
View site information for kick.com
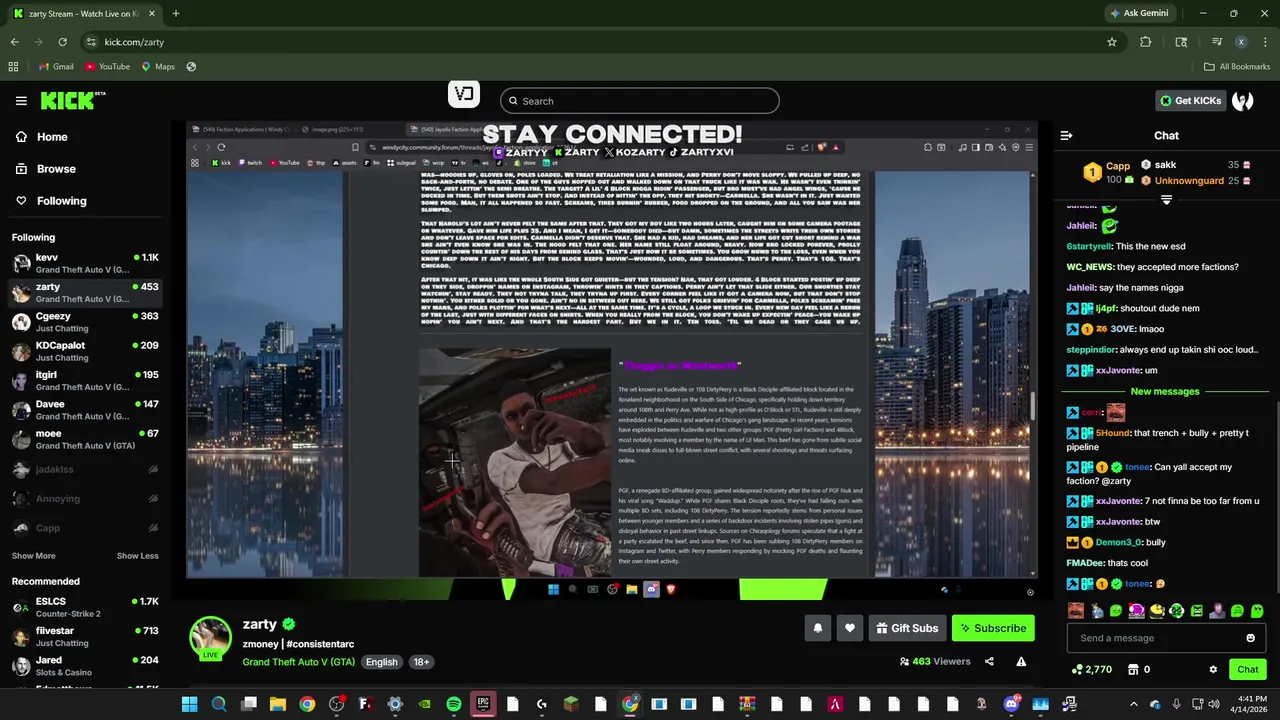click(x=91, y=42)
